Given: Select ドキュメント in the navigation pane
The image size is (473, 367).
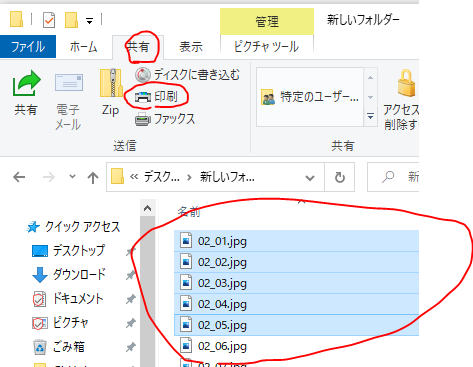Looking at the screenshot, I should click(78, 299).
